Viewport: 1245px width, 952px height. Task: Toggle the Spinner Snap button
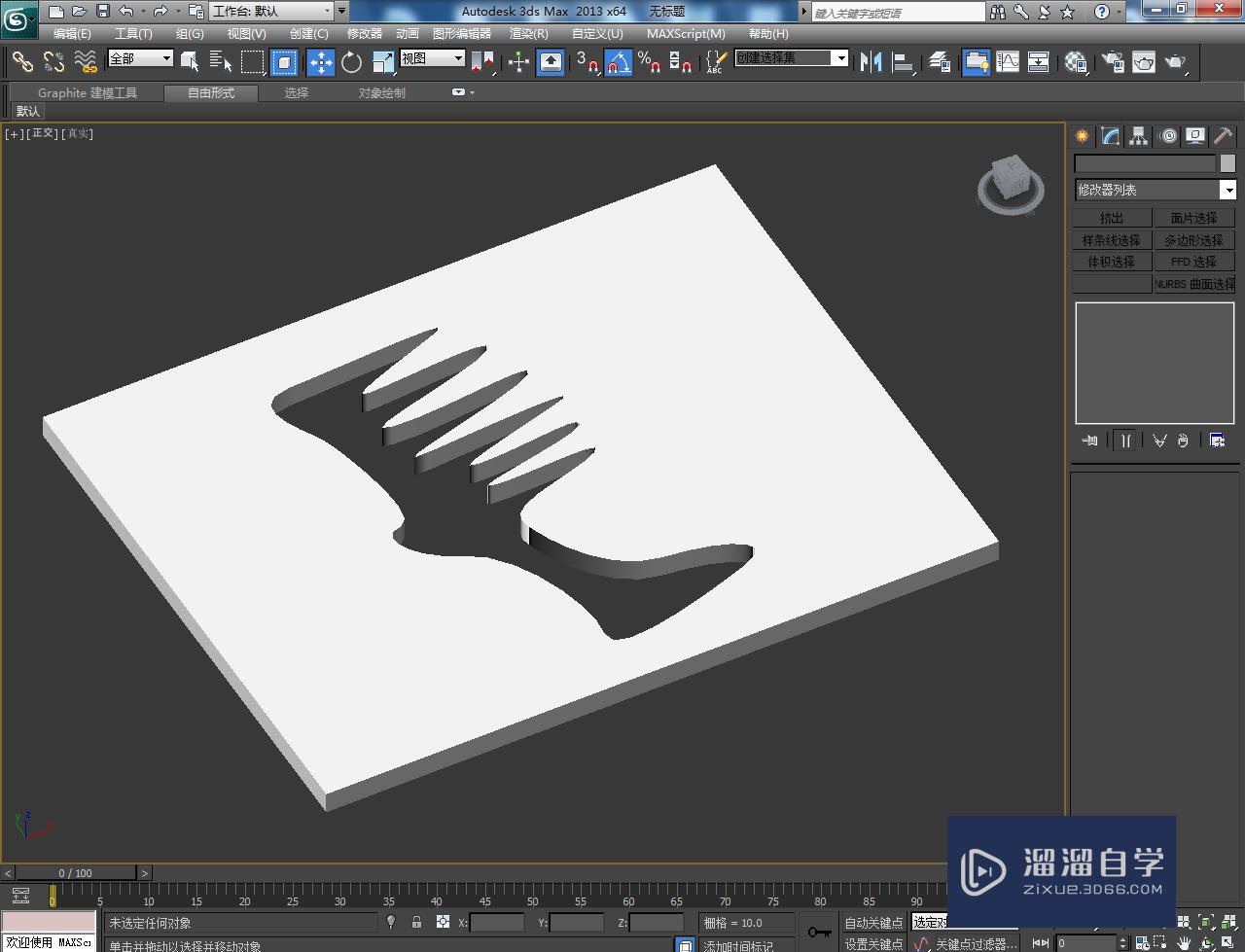pyautogui.click(x=681, y=62)
